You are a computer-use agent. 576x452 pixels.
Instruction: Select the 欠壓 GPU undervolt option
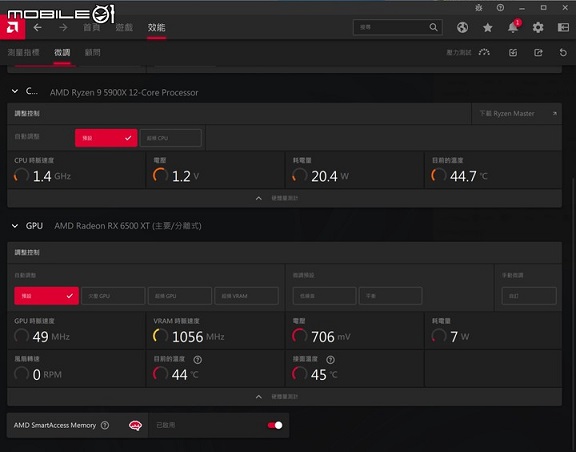point(113,296)
